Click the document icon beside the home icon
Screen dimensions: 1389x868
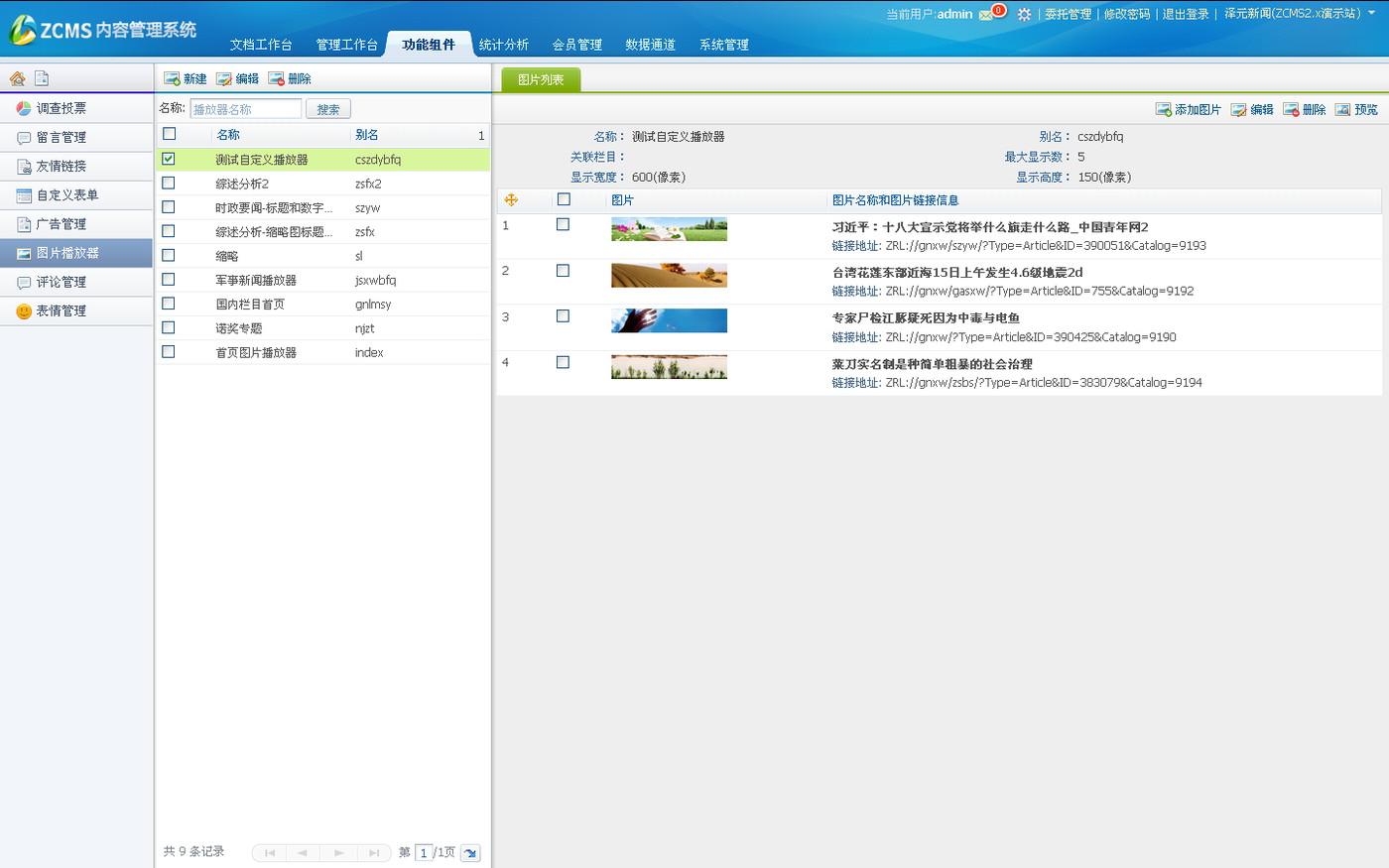pyautogui.click(x=42, y=78)
